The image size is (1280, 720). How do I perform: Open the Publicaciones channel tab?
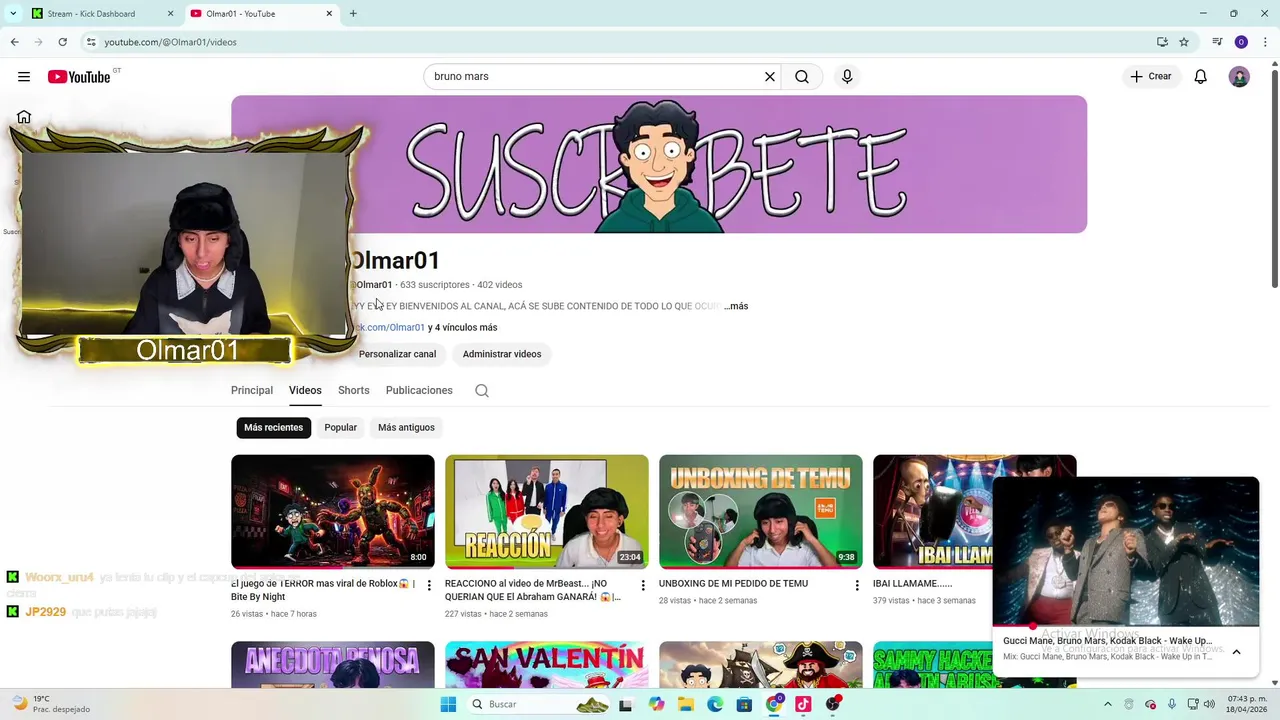(419, 391)
